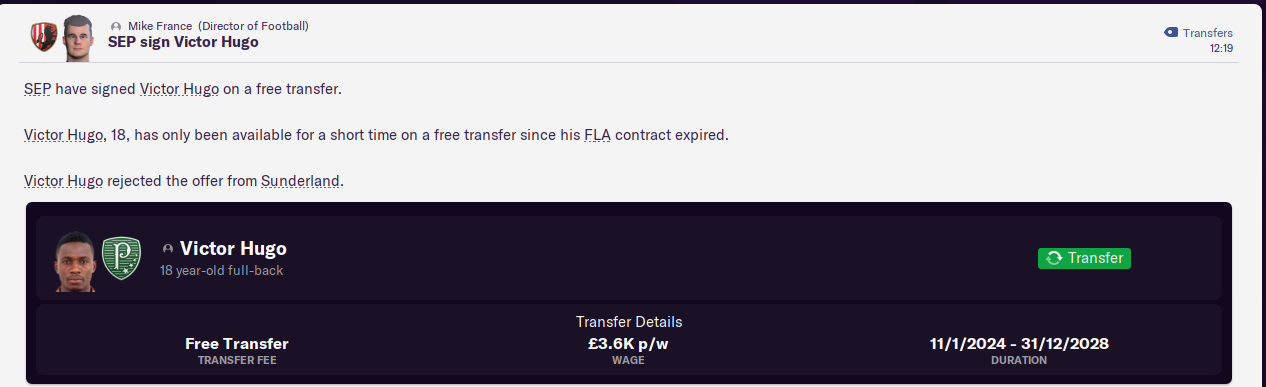Image resolution: width=1266 pixels, height=387 pixels.
Task: Open Mike France's staff profile link
Action: (x=161, y=26)
